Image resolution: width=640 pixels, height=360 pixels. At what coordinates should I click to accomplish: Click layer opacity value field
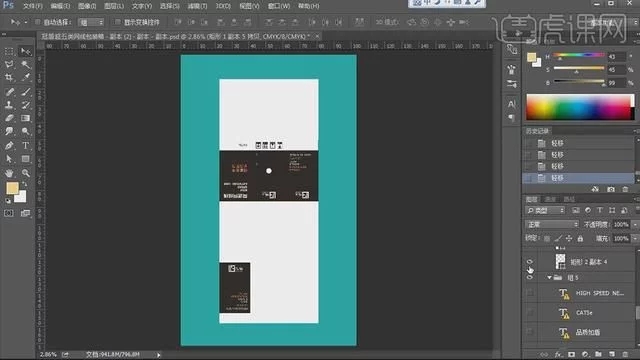(x=621, y=224)
